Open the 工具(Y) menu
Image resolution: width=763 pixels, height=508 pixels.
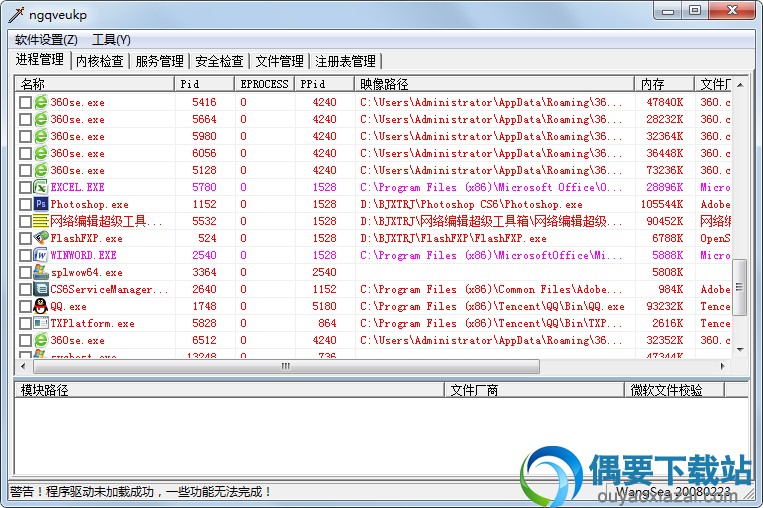[111, 40]
